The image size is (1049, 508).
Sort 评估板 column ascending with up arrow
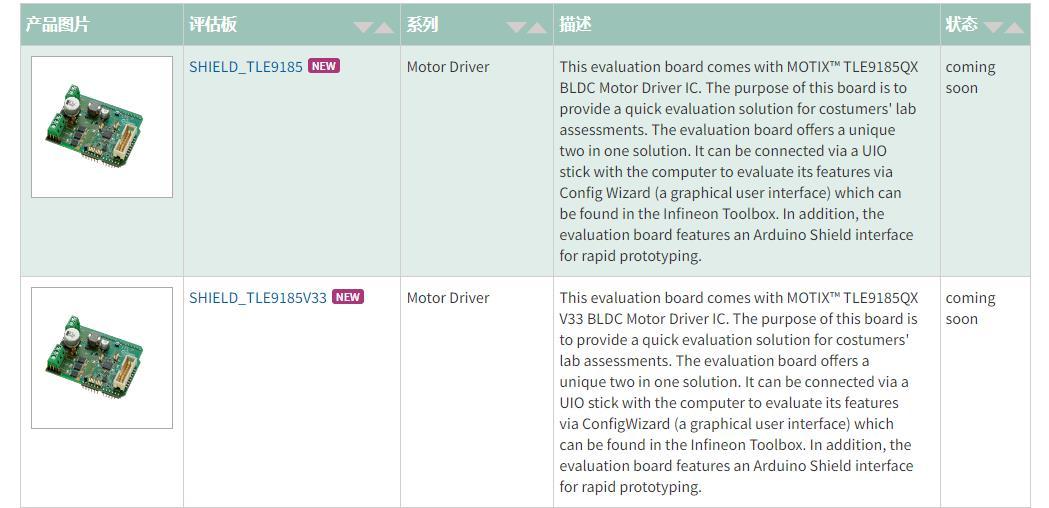point(384,27)
